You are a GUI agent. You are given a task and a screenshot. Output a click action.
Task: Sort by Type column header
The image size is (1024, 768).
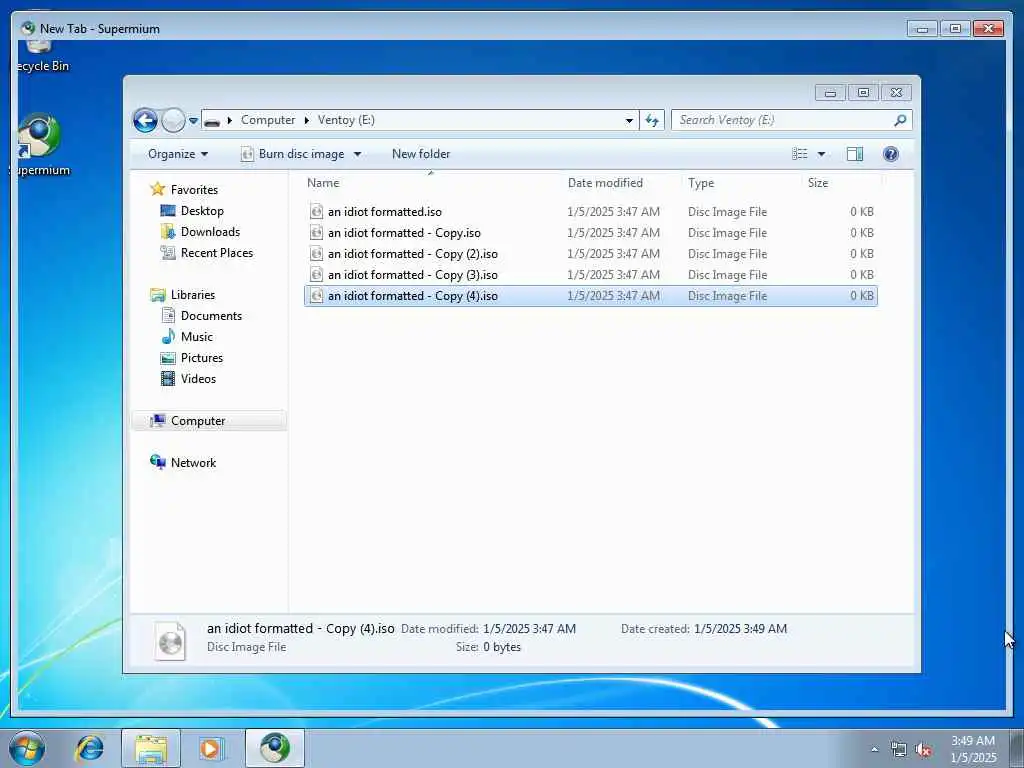pyautogui.click(x=701, y=183)
